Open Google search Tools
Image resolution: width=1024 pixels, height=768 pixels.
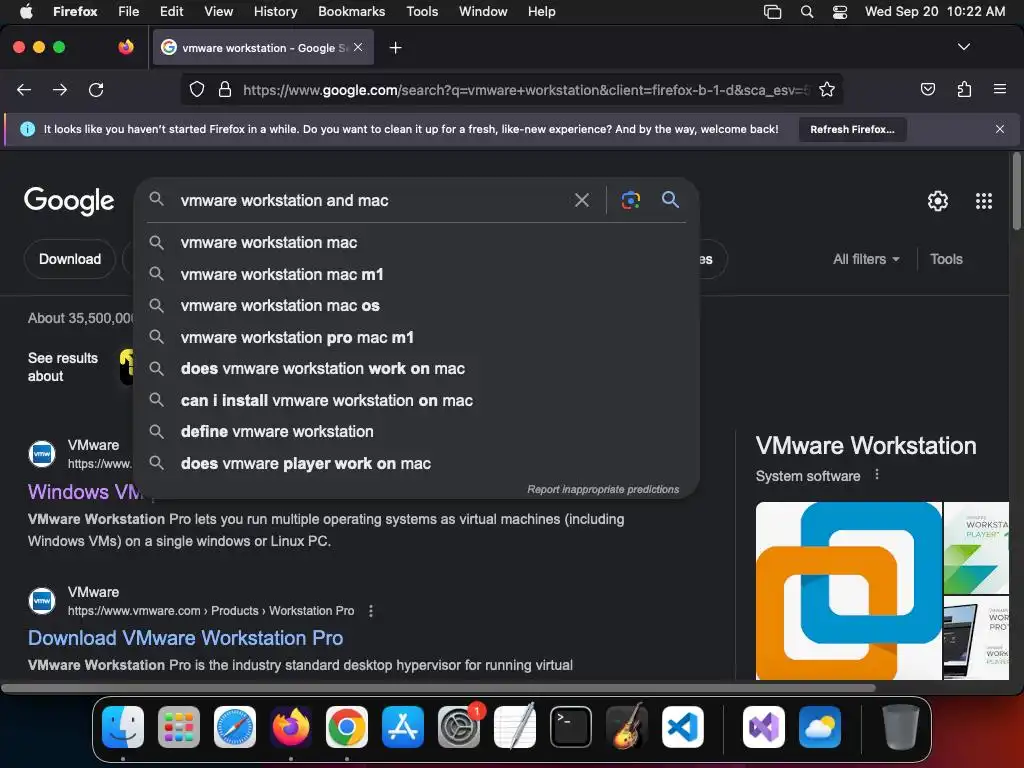[946, 259]
